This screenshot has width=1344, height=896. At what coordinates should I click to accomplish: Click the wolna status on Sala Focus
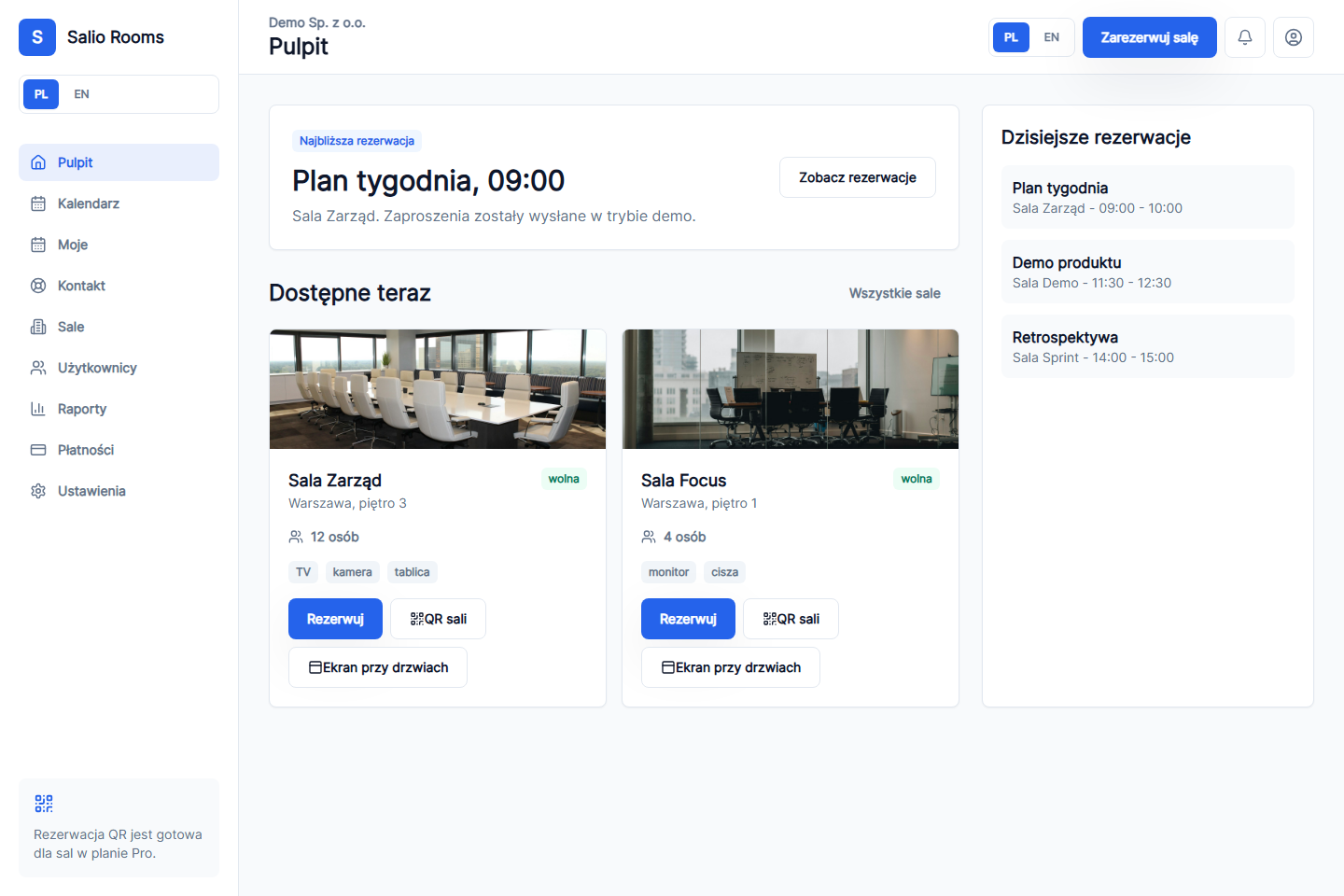tap(917, 479)
